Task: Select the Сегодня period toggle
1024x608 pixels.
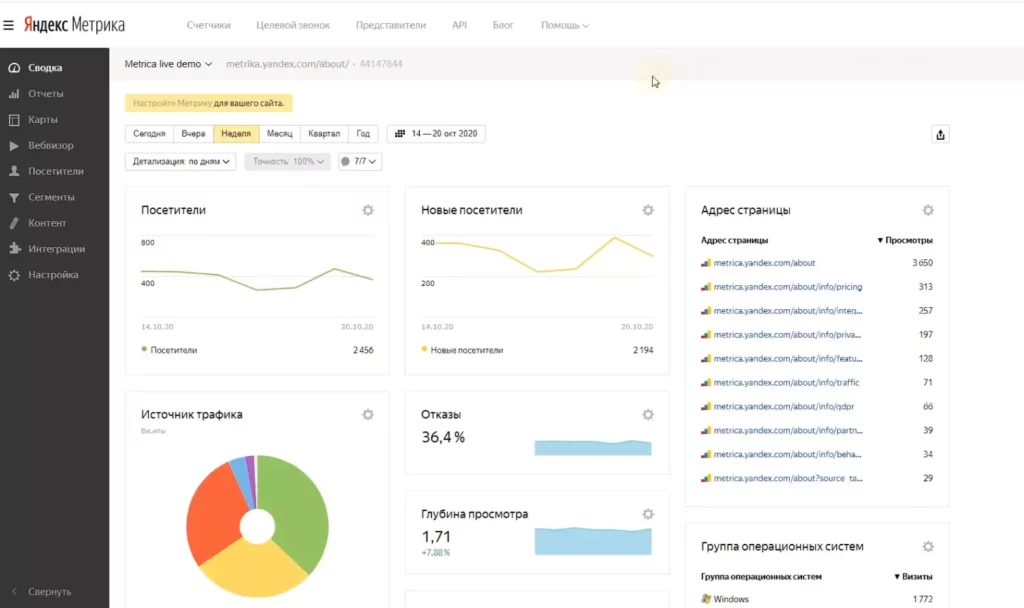Action: 149,134
